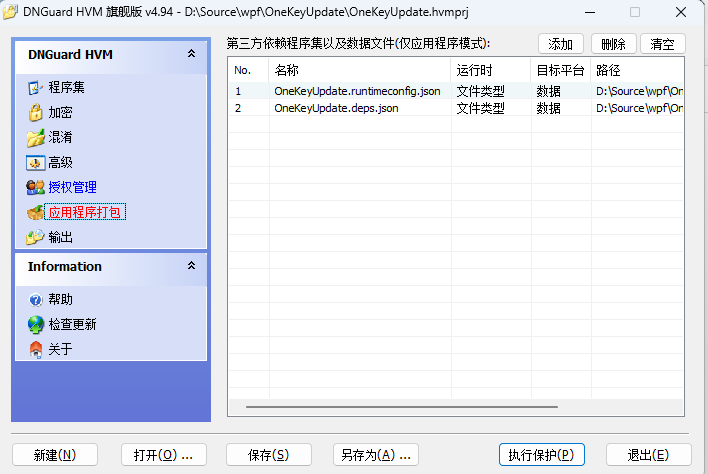Click path cell of deps.json row
Image resolution: width=708 pixels, height=474 pixels.
(639, 108)
